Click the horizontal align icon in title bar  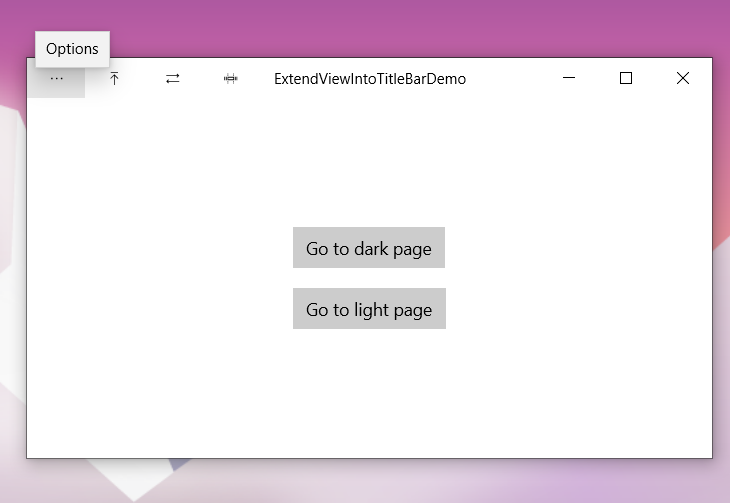coord(230,78)
